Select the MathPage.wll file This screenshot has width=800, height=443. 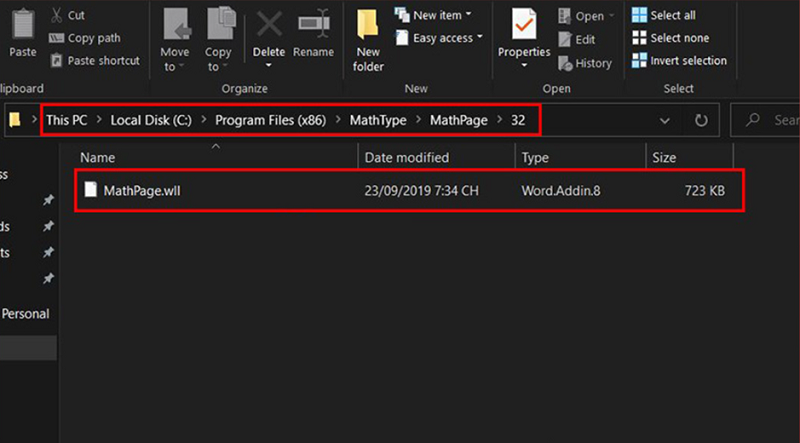tap(141, 190)
